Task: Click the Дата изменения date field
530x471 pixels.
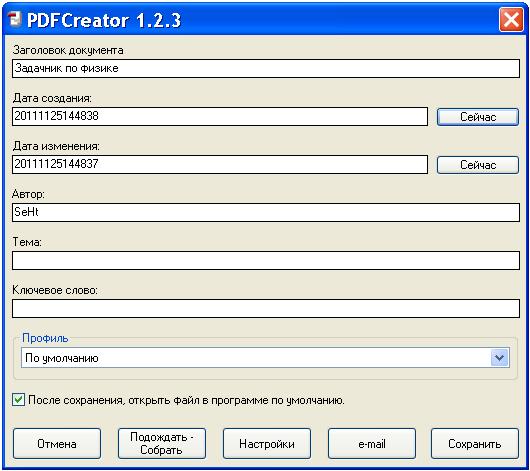Action: (x=220, y=164)
